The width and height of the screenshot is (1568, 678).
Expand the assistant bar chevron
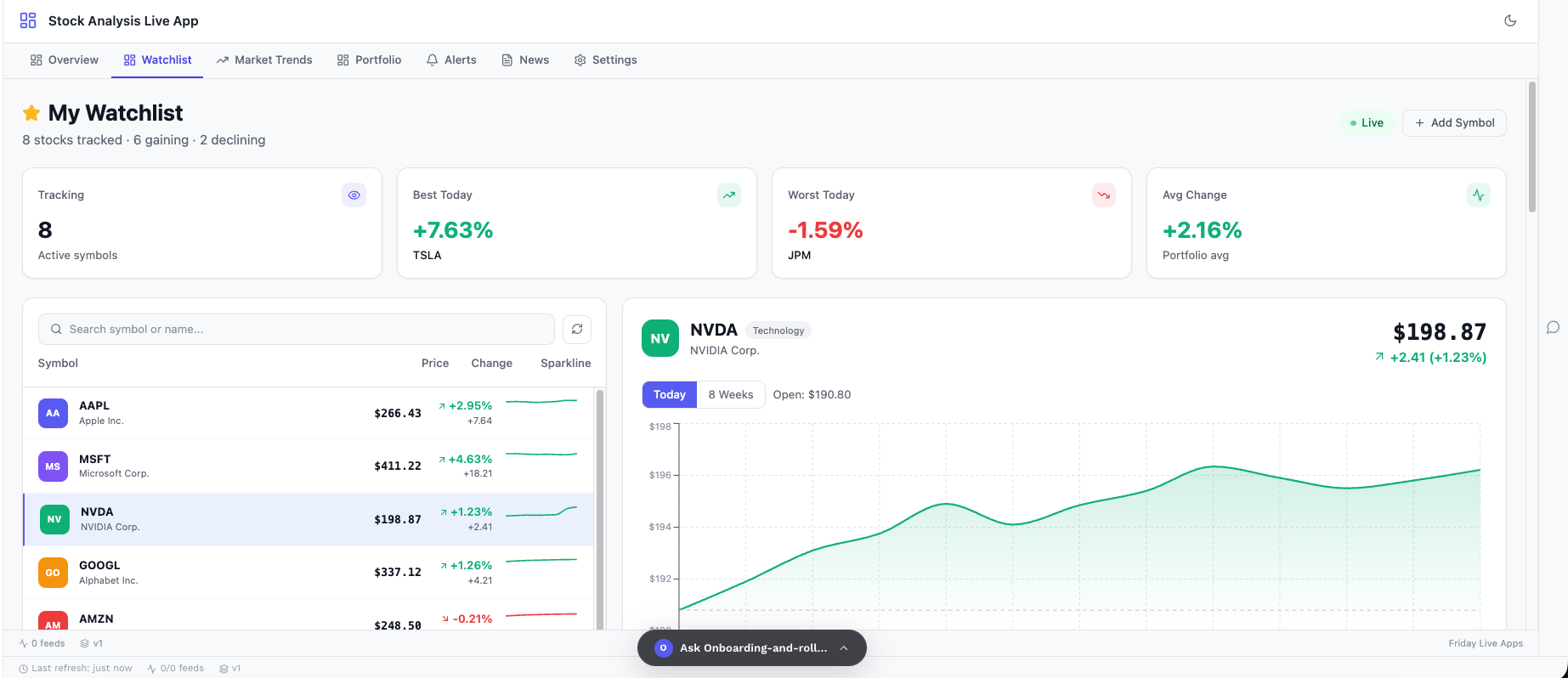[x=844, y=647]
